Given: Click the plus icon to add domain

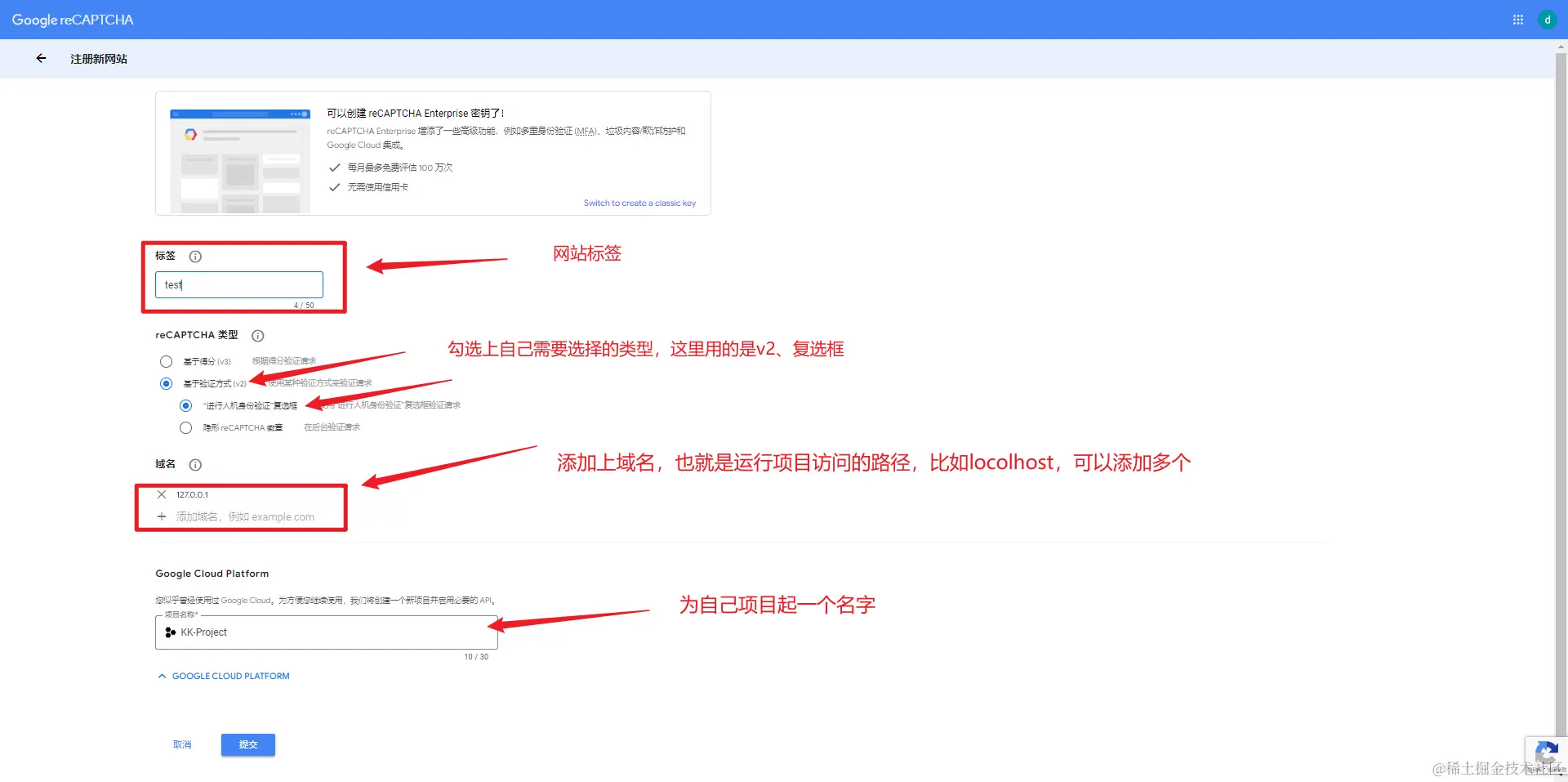Looking at the screenshot, I should click(162, 516).
